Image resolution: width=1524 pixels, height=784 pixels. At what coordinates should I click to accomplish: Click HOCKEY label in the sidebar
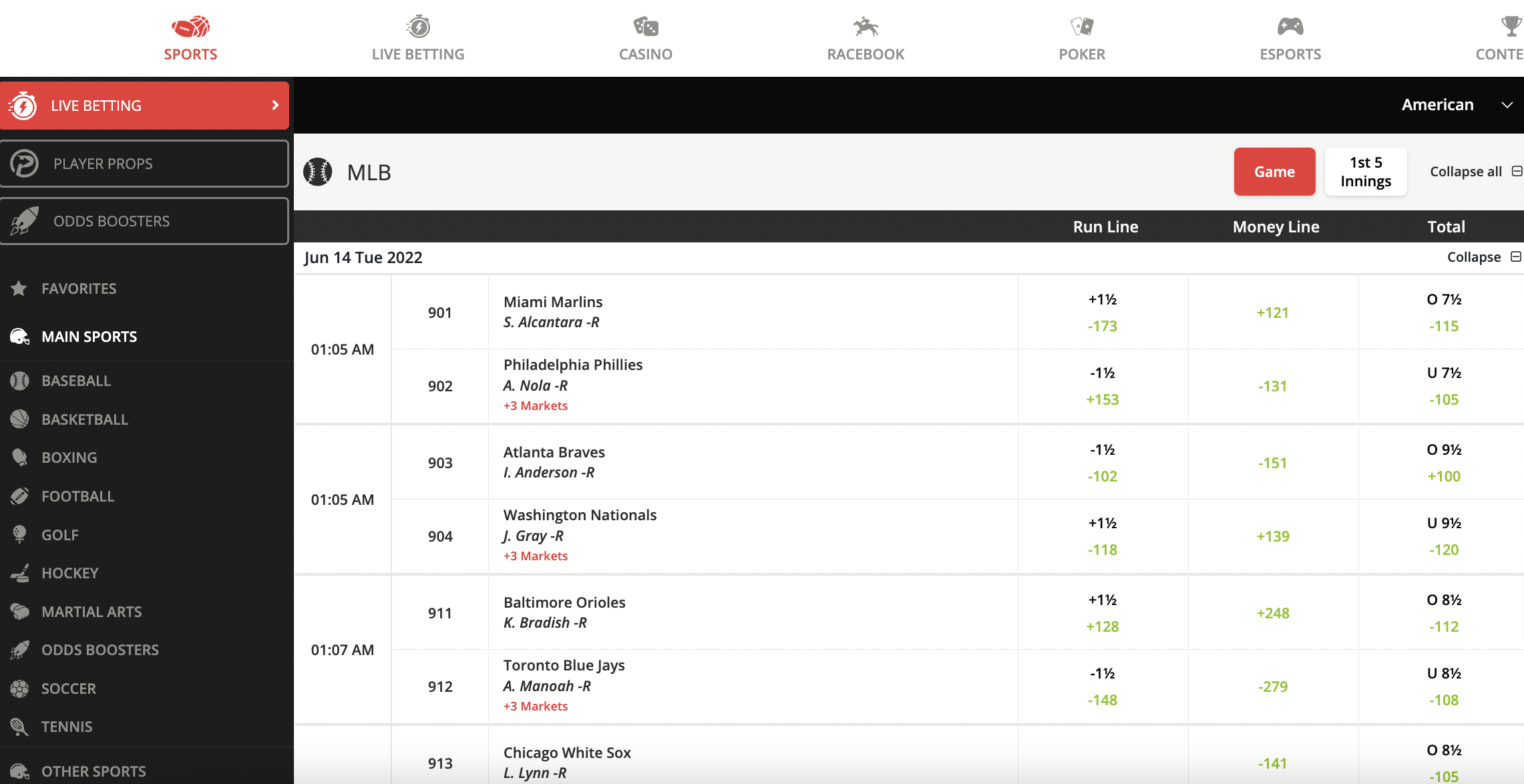(70, 573)
